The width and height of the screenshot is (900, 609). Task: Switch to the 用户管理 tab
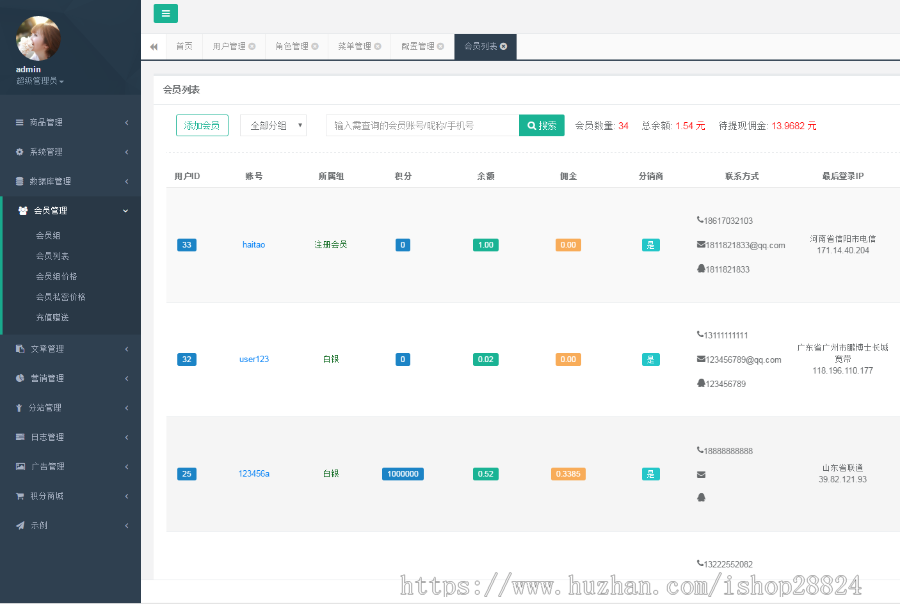pyautogui.click(x=228, y=46)
